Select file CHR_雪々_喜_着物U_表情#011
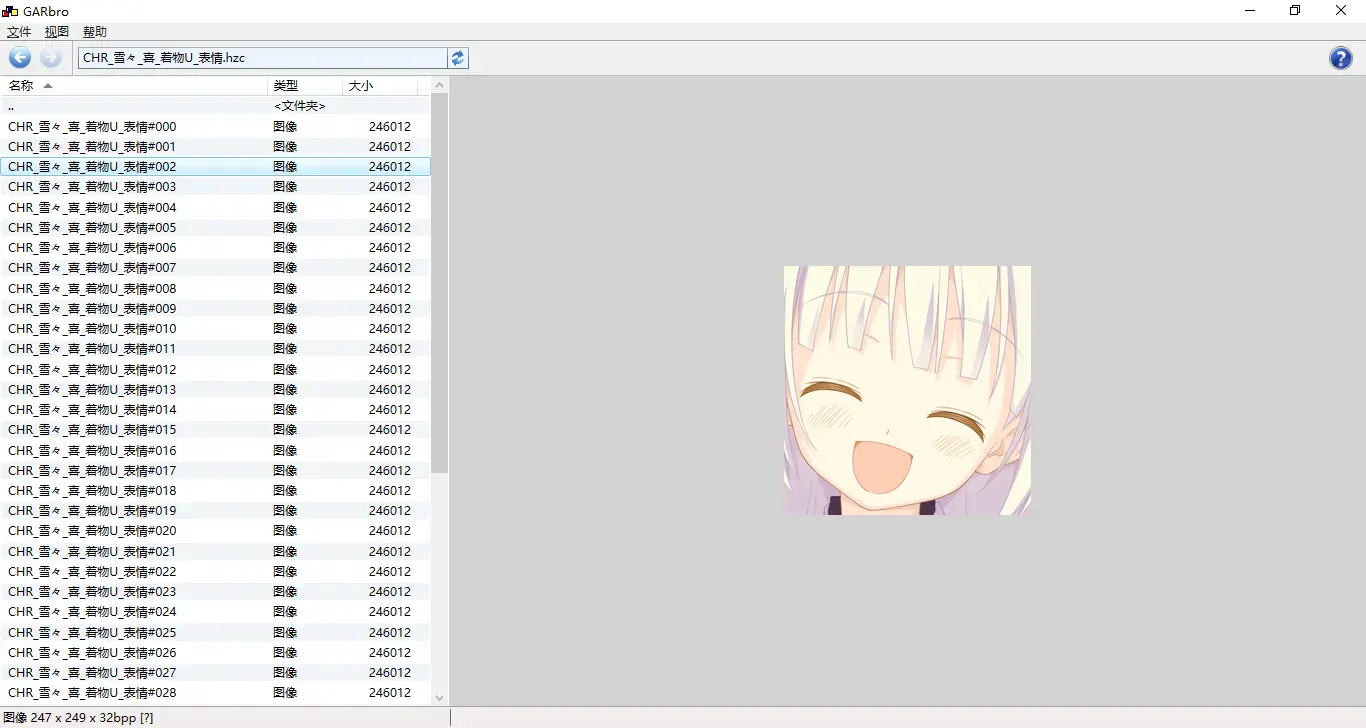The width and height of the screenshot is (1366, 728). tap(215, 349)
